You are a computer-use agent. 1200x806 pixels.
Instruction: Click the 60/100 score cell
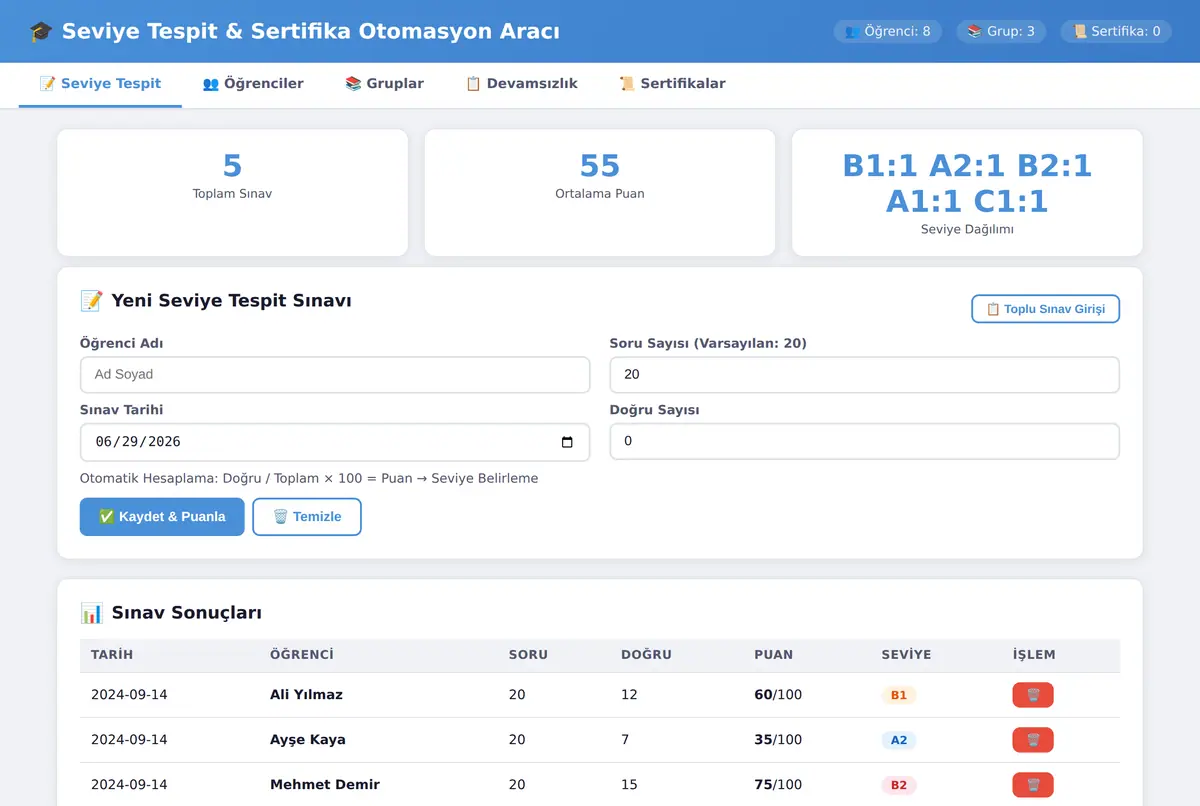(778, 695)
